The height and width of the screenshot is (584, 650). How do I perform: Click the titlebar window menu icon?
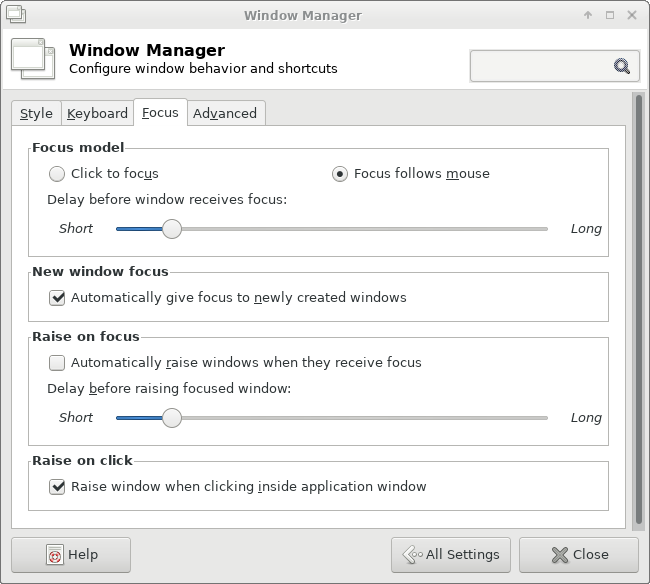click(16, 15)
